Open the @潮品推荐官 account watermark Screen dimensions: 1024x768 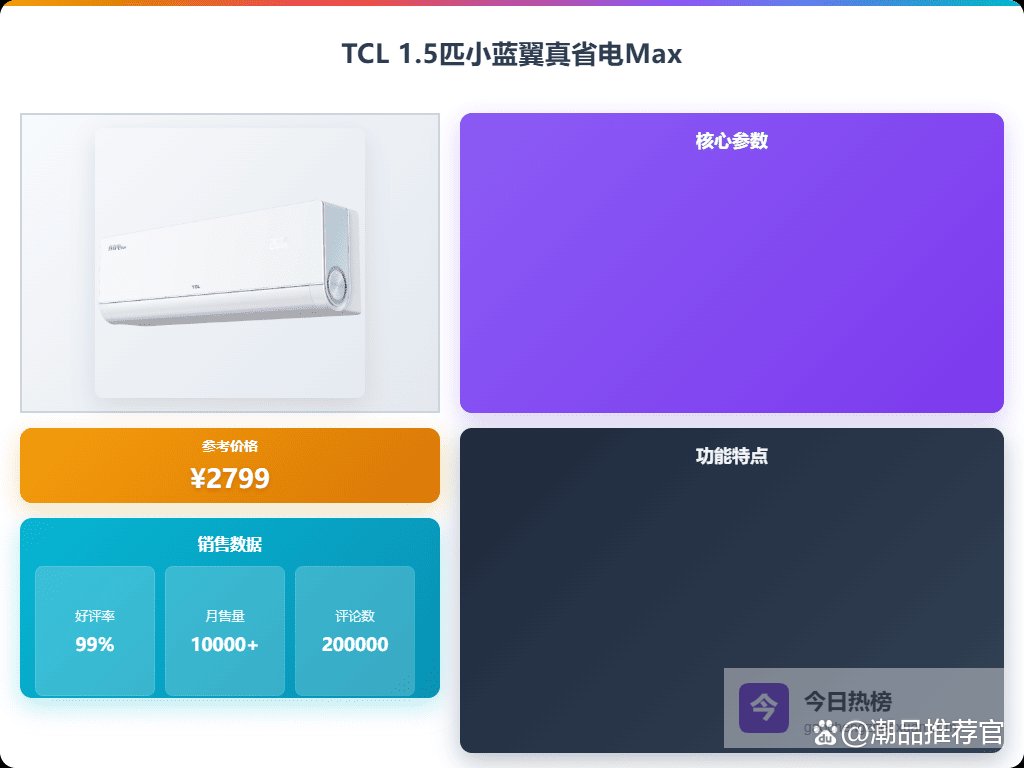pyautogui.click(x=921, y=733)
